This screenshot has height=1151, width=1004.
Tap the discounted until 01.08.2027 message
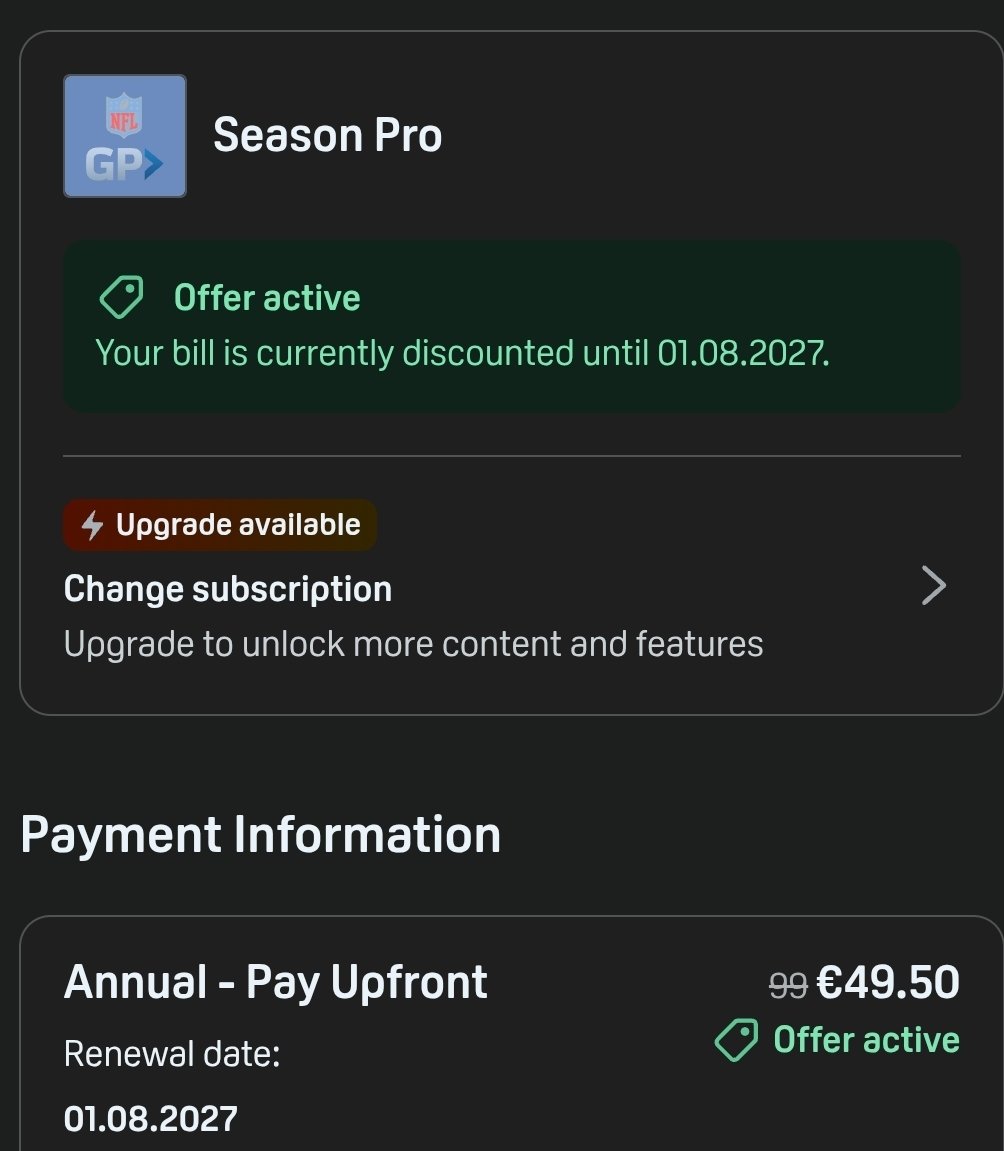pos(462,353)
